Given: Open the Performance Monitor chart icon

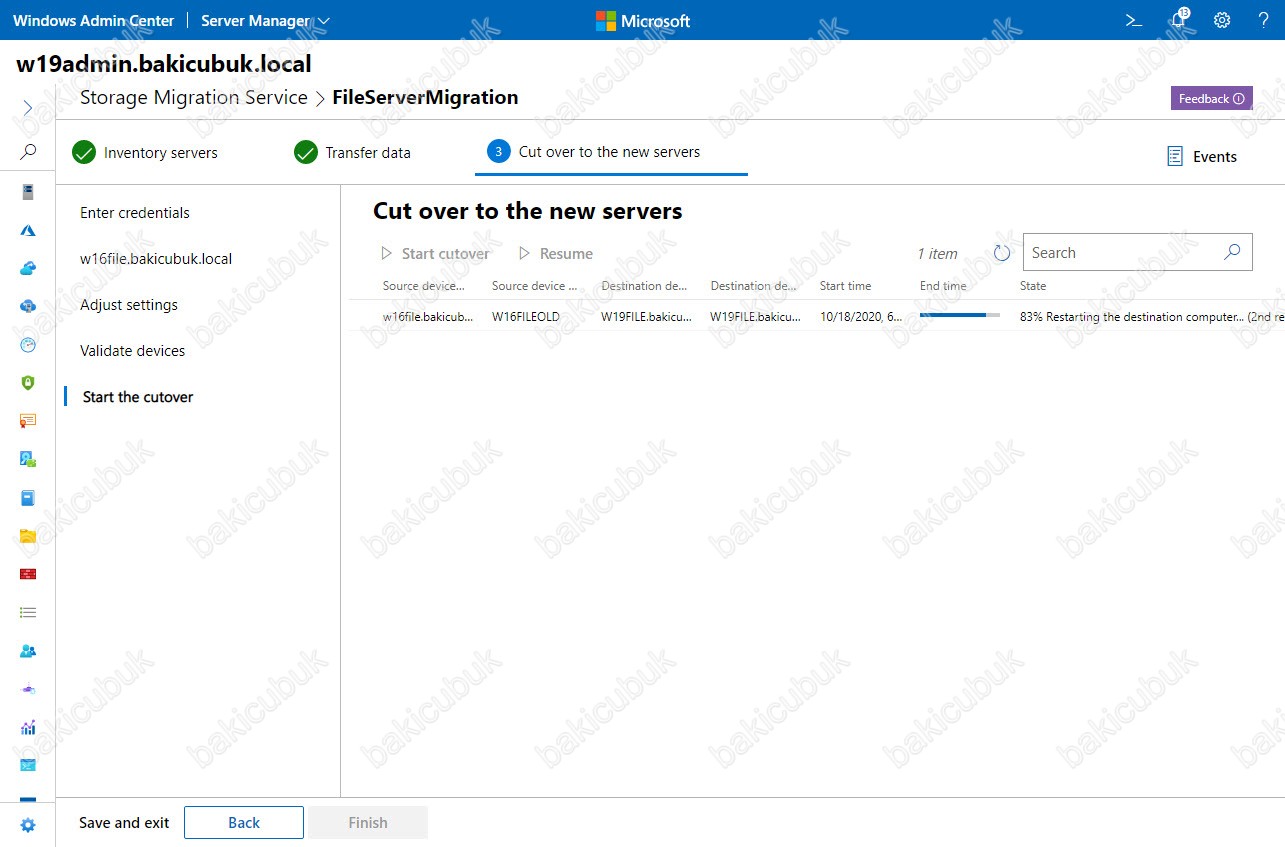Looking at the screenshot, I should 28,727.
